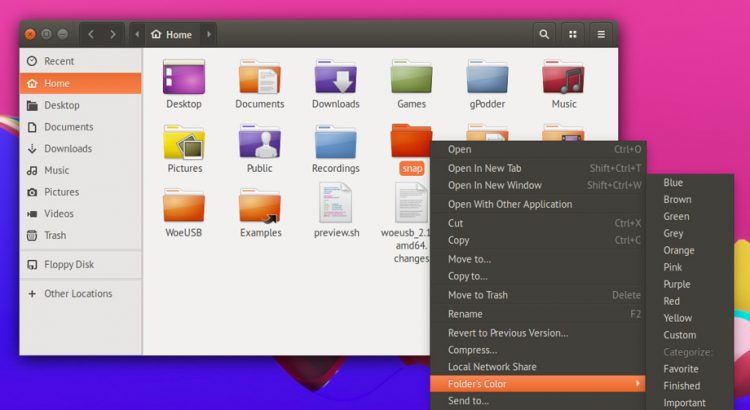The width and height of the screenshot is (750, 410).
Task: Select the preview.sh script file
Action: (335, 203)
